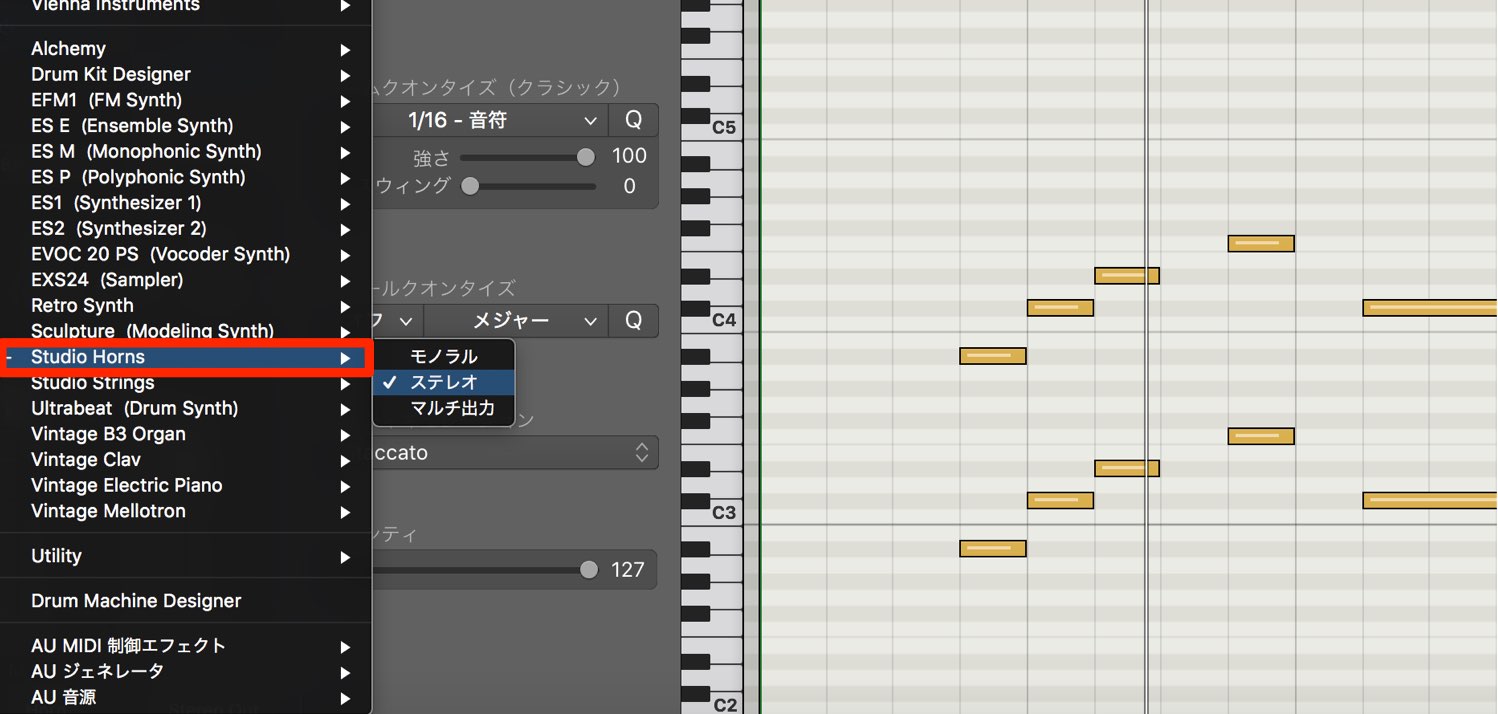
Task: Choose ES P (Polyphonic Synth) entry
Action: click(x=186, y=177)
